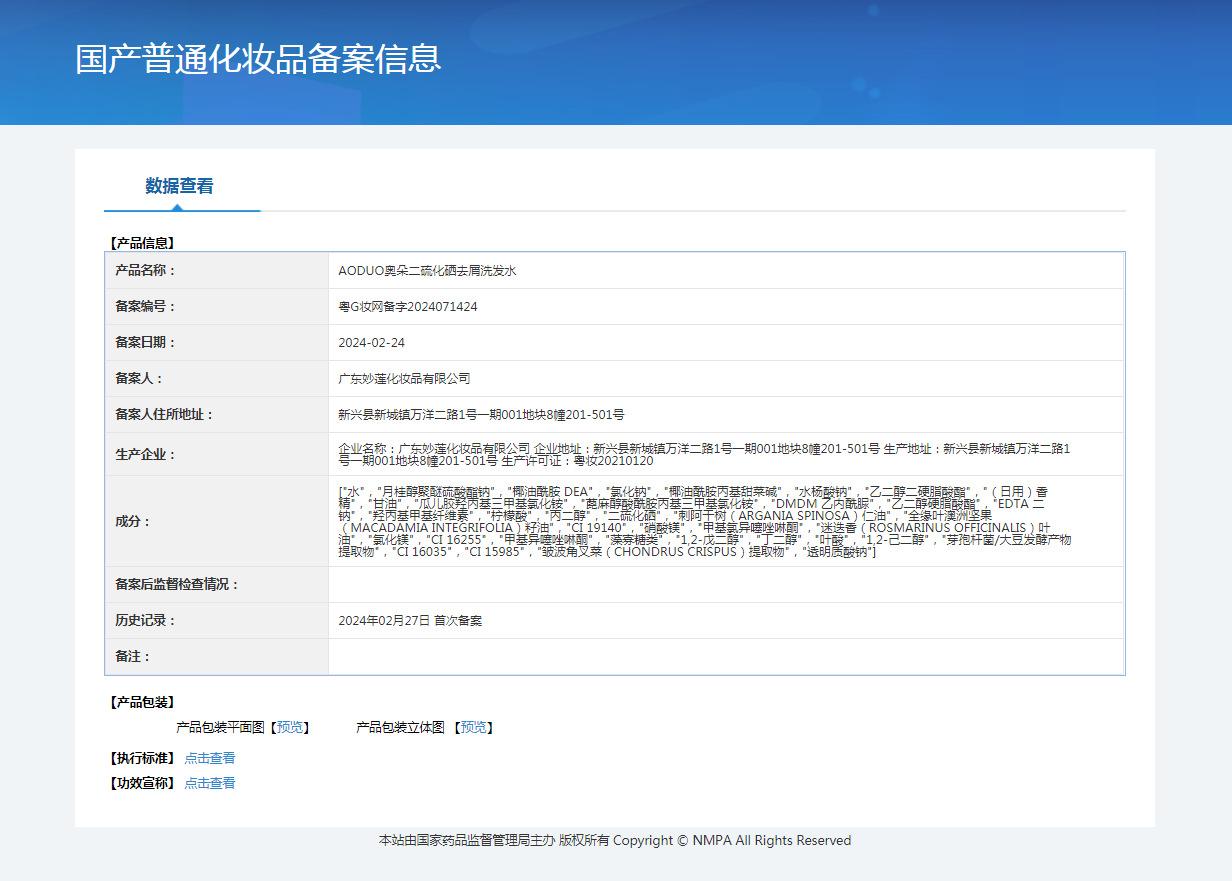Image resolution: width=1232 pixels, height=881 pixels.
Task: Click the 【产品包装】 section heading
Action: click(141, 703)
